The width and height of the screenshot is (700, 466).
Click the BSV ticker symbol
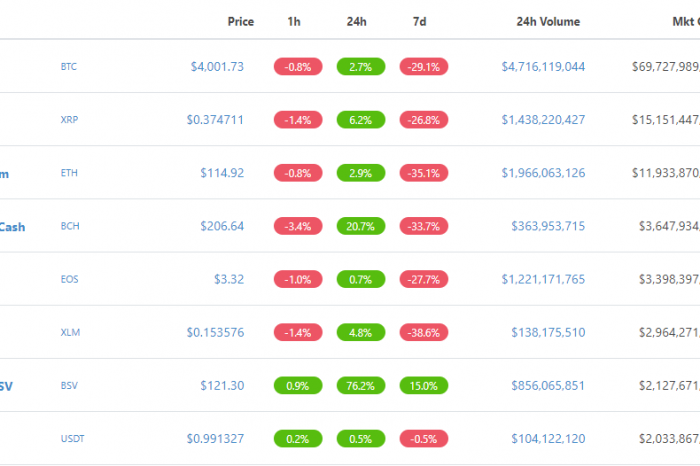tap(69, 385)
